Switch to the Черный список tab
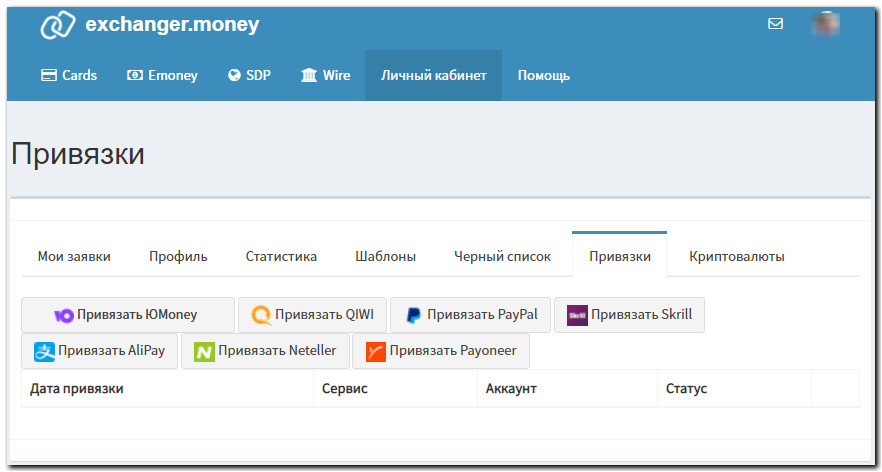Image resolution: width=882 pixels, height=472 pixels. [502, 257]
